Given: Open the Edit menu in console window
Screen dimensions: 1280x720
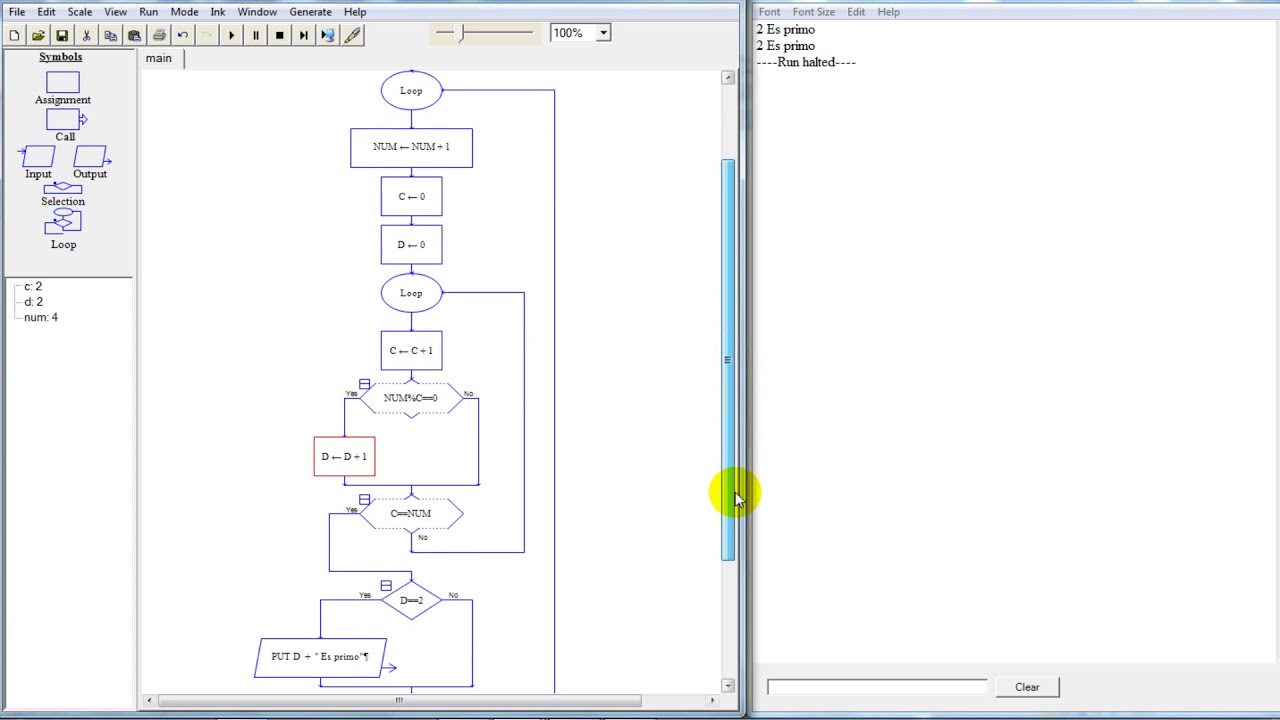Looking at the screenshot, I should [856, 12].
